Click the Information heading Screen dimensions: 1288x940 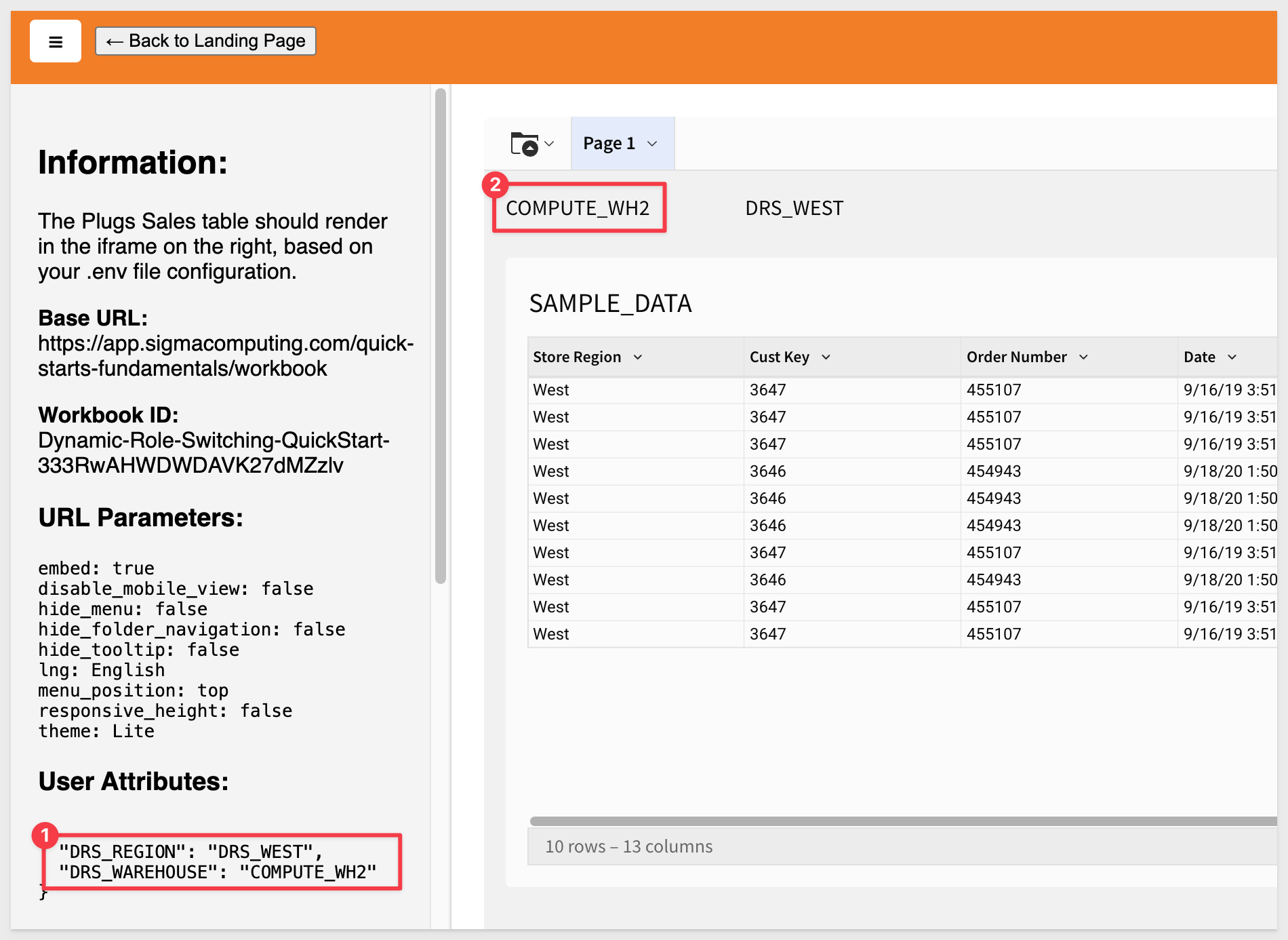click(x=133, y=163)
